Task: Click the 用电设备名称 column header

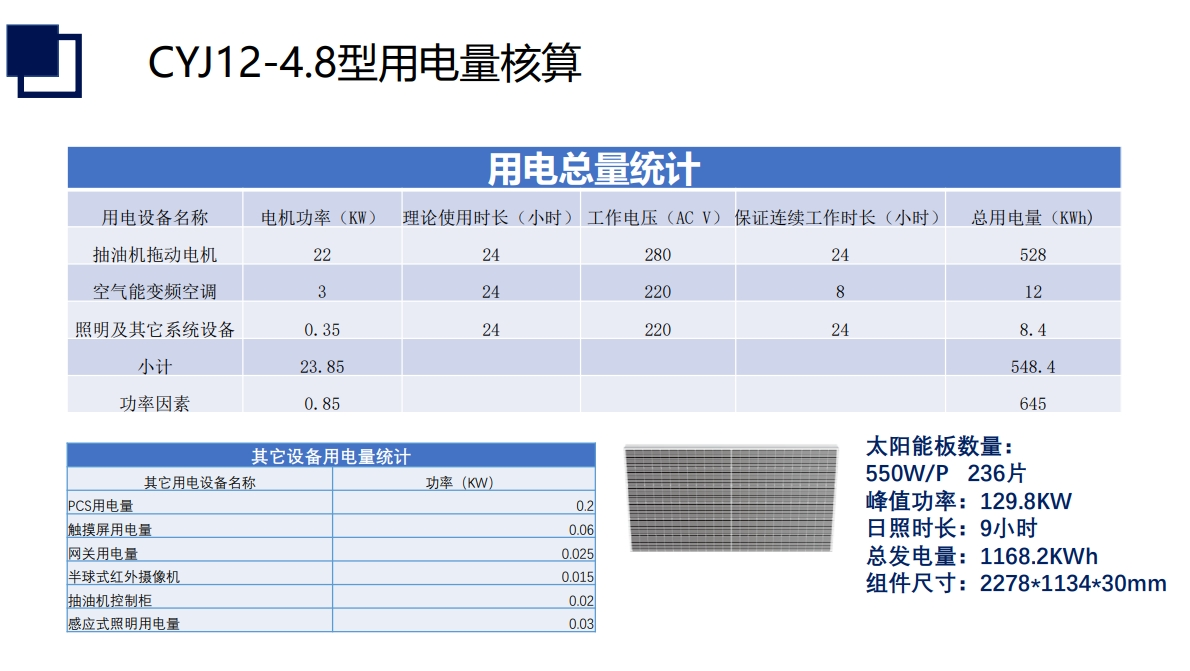Action: tap(155, 218)
